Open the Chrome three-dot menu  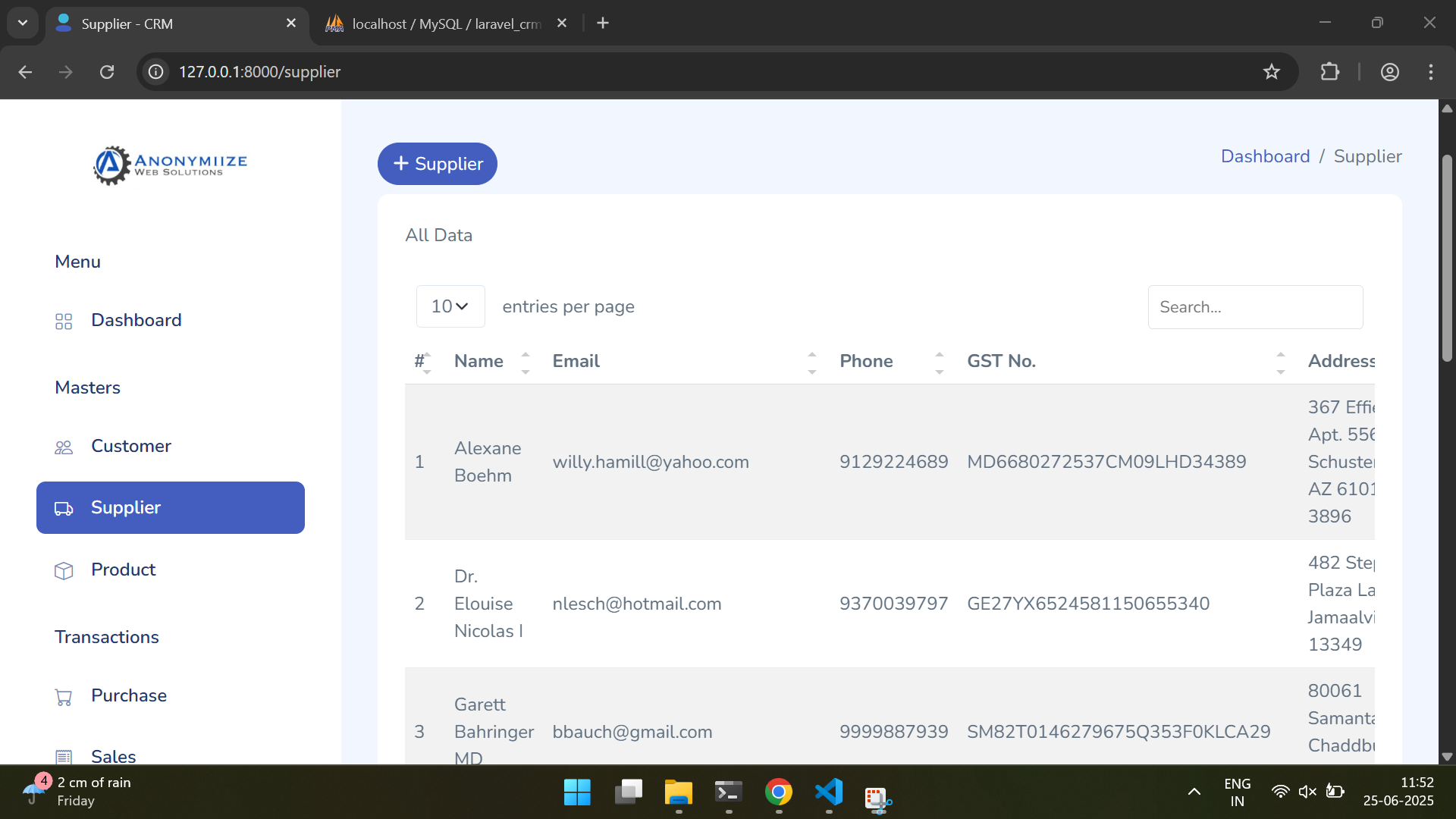coord(1431,72)
